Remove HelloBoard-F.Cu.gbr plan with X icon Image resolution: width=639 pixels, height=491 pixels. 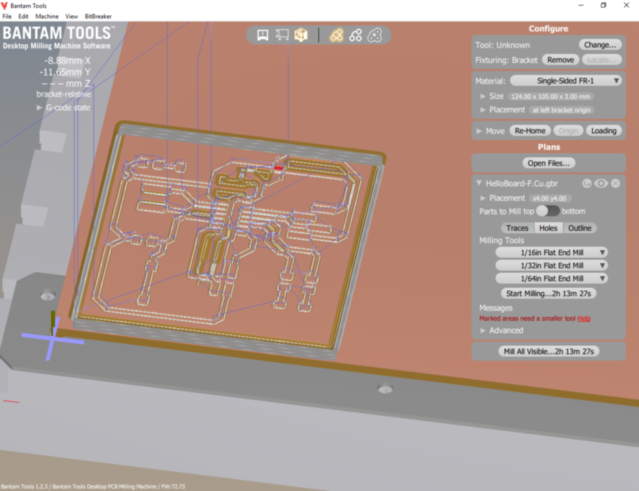615,183
